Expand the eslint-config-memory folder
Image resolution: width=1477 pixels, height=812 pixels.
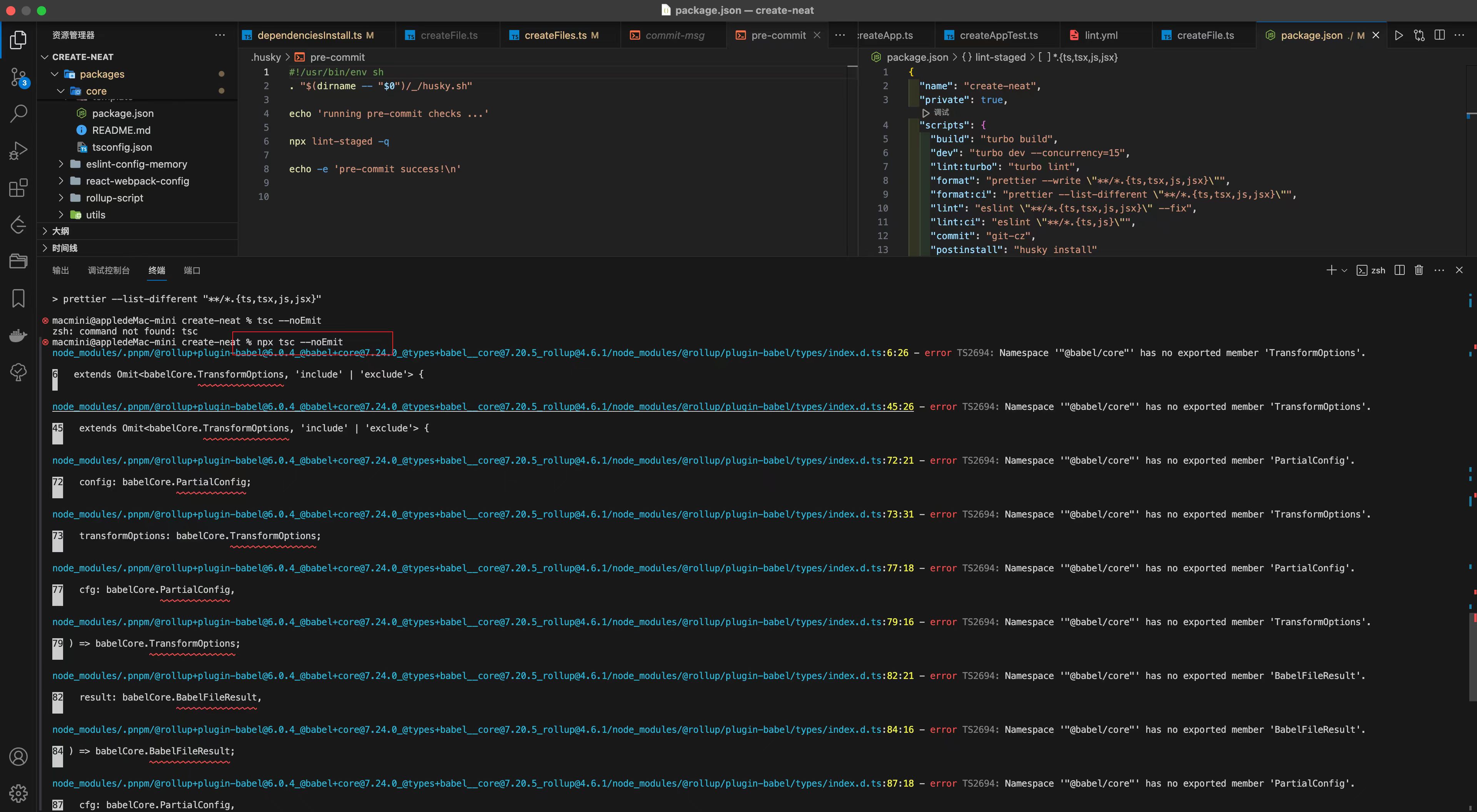pos(137,164)
